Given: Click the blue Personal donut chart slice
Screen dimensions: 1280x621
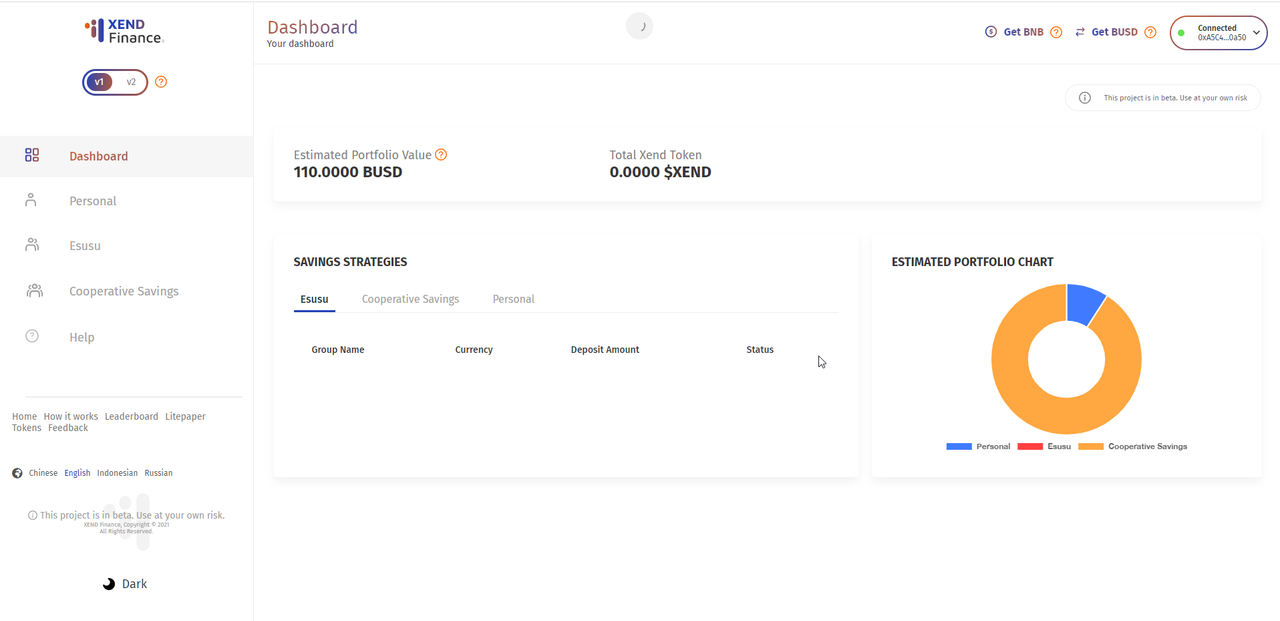Looking at the screenshot, I should tap(1083, 303).
